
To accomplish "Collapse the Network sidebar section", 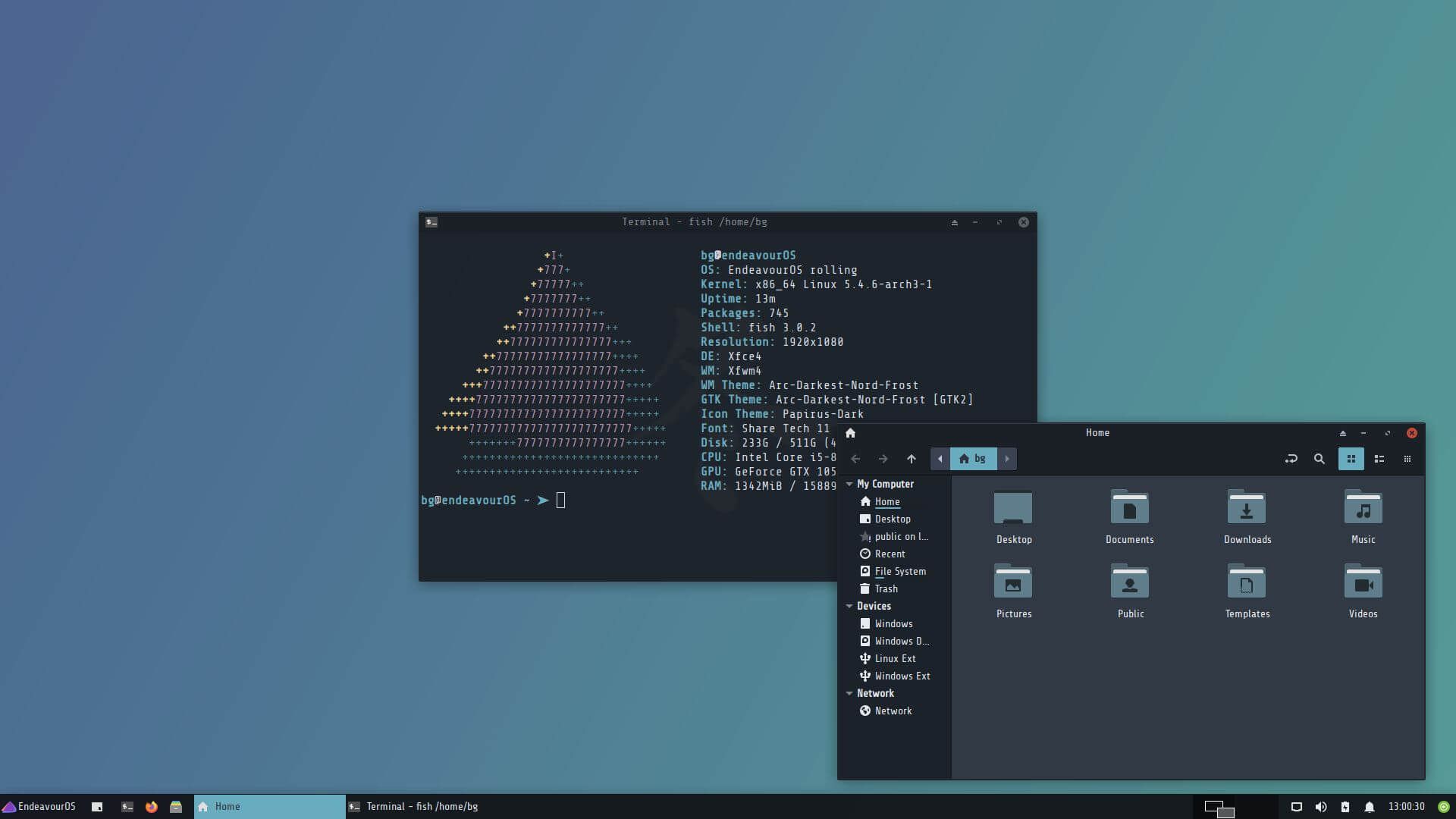I will click(849, 693).
